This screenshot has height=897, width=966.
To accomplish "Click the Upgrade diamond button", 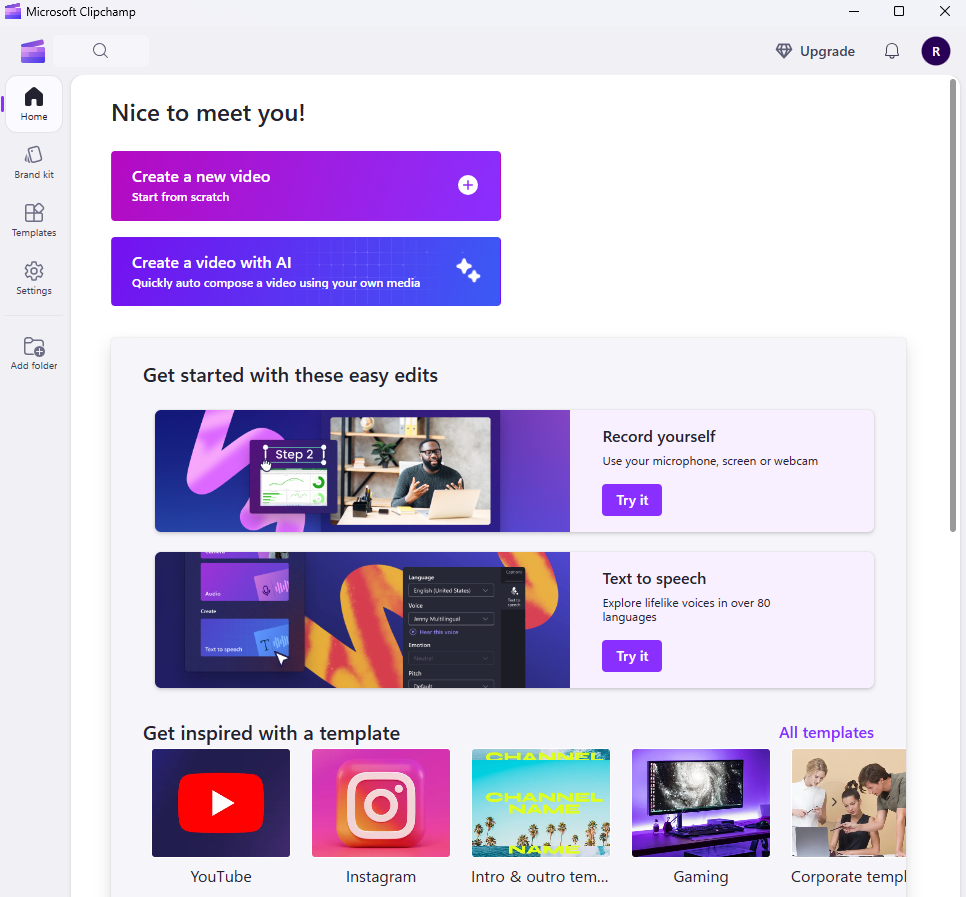I will (815, 51).
